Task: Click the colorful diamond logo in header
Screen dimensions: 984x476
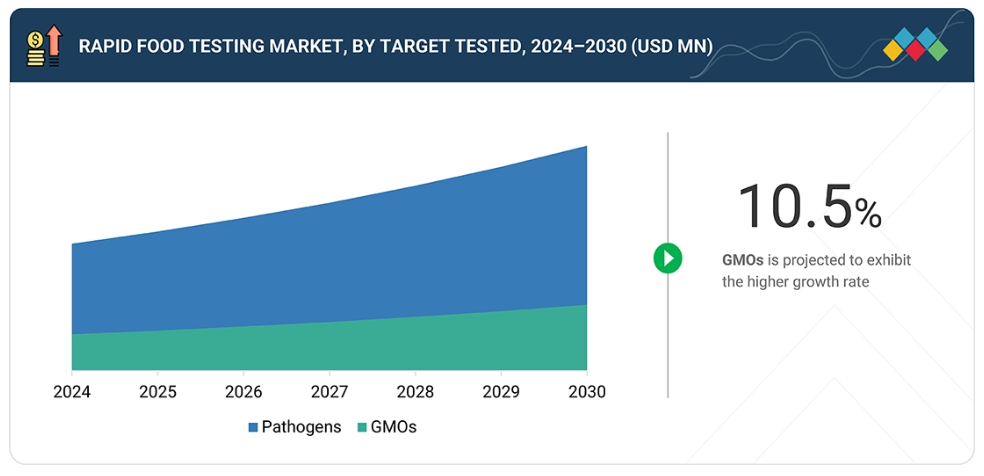Action: pyautogui.click(x=916, y=47)
